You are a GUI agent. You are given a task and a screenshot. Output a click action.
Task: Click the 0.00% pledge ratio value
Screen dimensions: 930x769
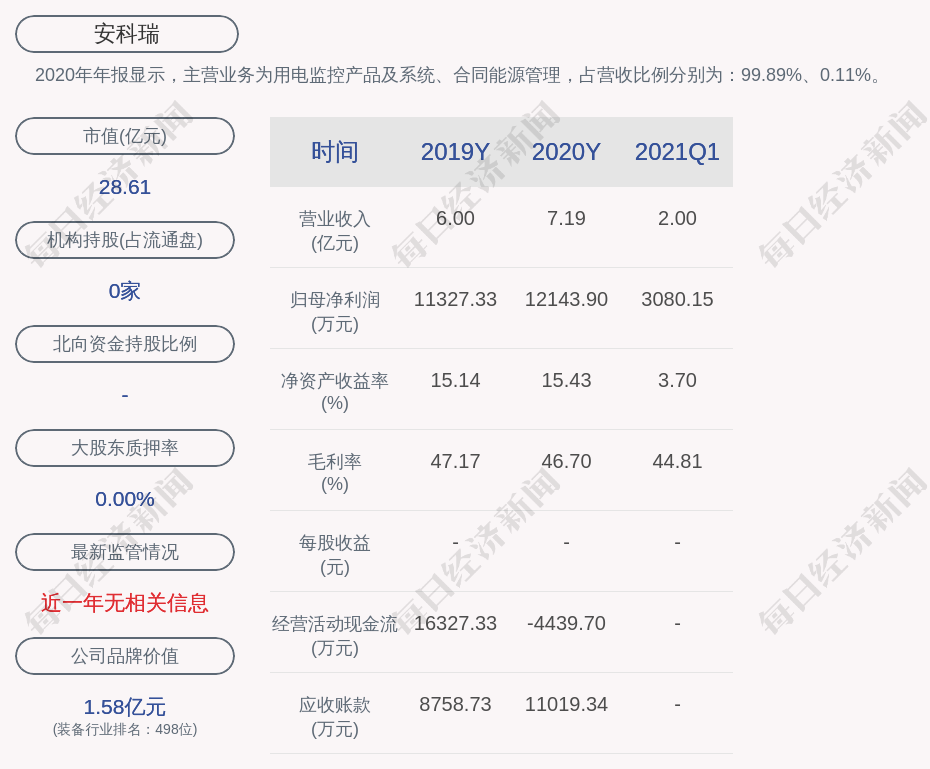(x=125, y=499)
